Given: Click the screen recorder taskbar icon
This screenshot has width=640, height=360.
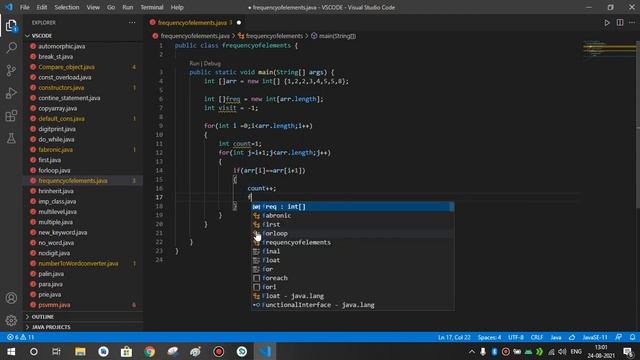Looking at the screenshot, I should (219, 351).
